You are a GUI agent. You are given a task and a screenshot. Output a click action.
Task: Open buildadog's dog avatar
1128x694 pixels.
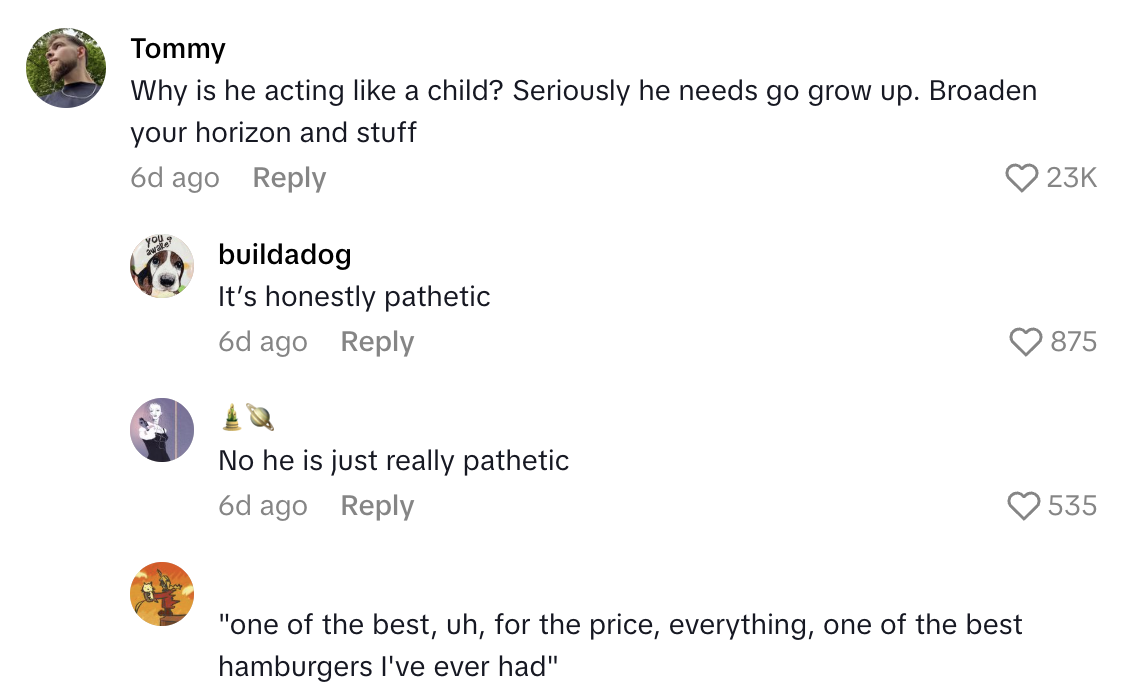pos(162,267)
